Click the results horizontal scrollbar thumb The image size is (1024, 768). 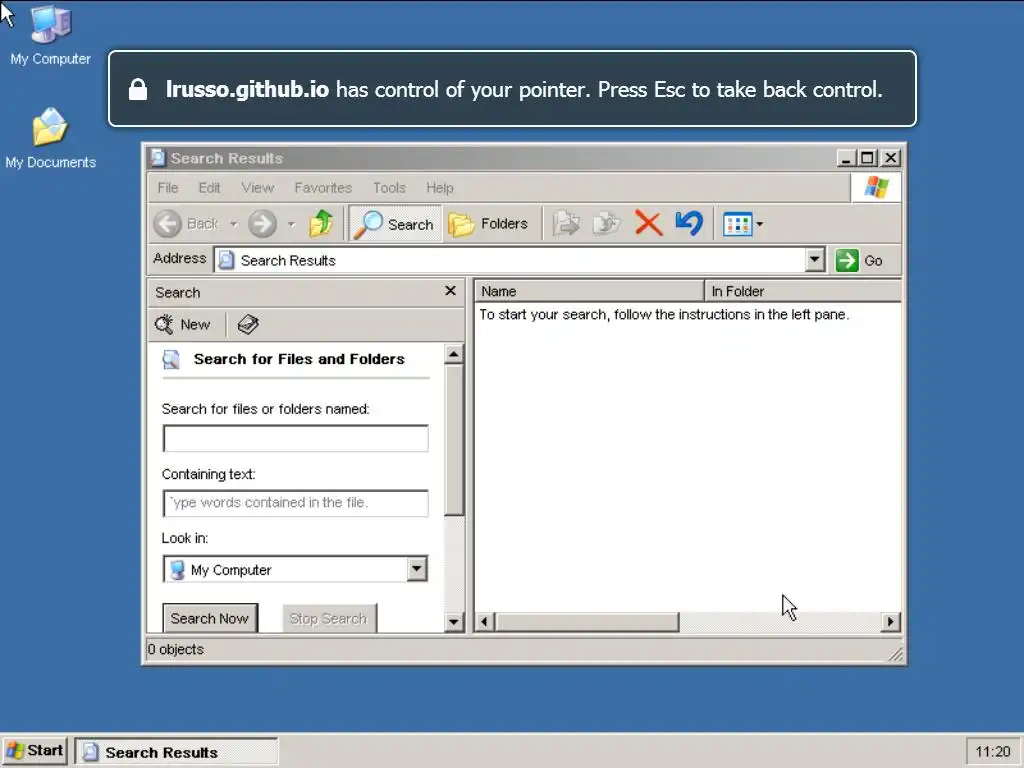click(586, 622)
